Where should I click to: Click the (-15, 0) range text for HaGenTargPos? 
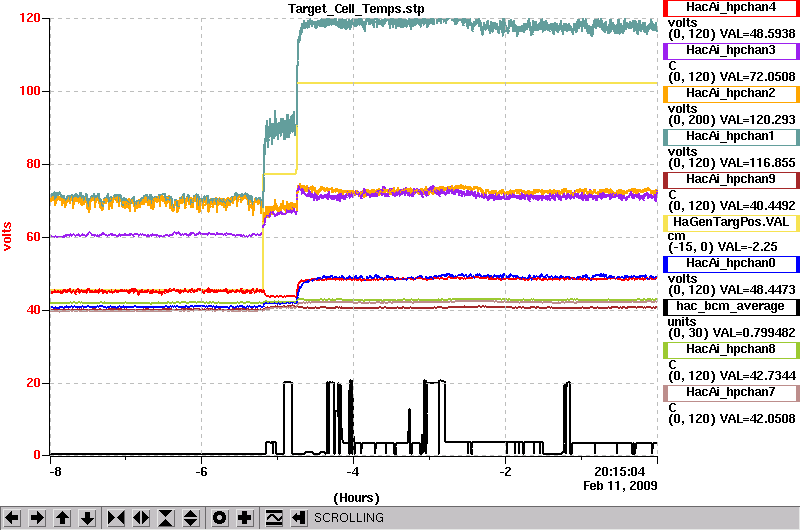690,247
